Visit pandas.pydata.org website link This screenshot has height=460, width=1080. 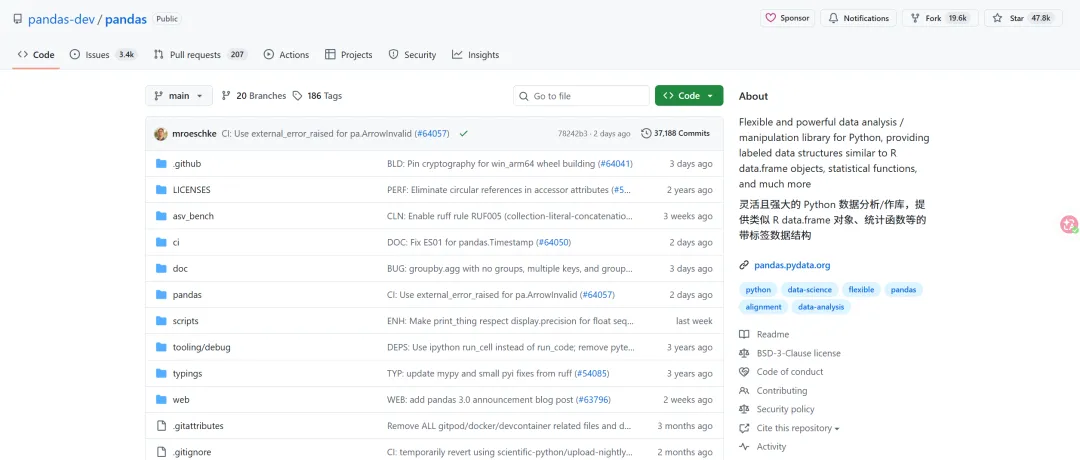point(792,265)
